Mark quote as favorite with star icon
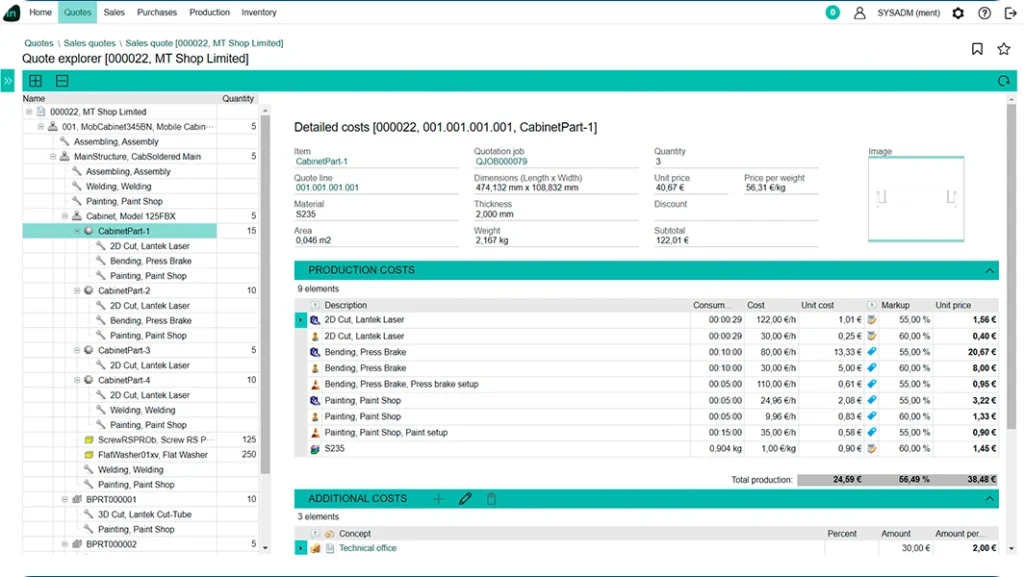1024x577 pixels. pyautogui.click(x=1003, y=49)
